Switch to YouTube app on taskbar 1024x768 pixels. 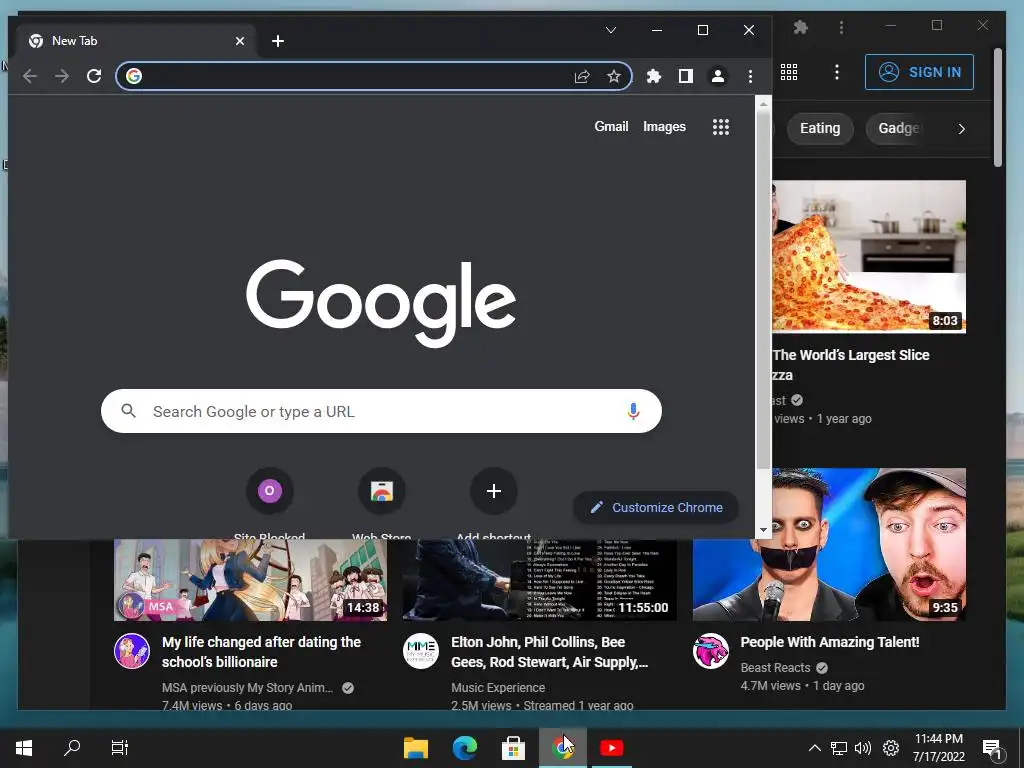(611, 748)
